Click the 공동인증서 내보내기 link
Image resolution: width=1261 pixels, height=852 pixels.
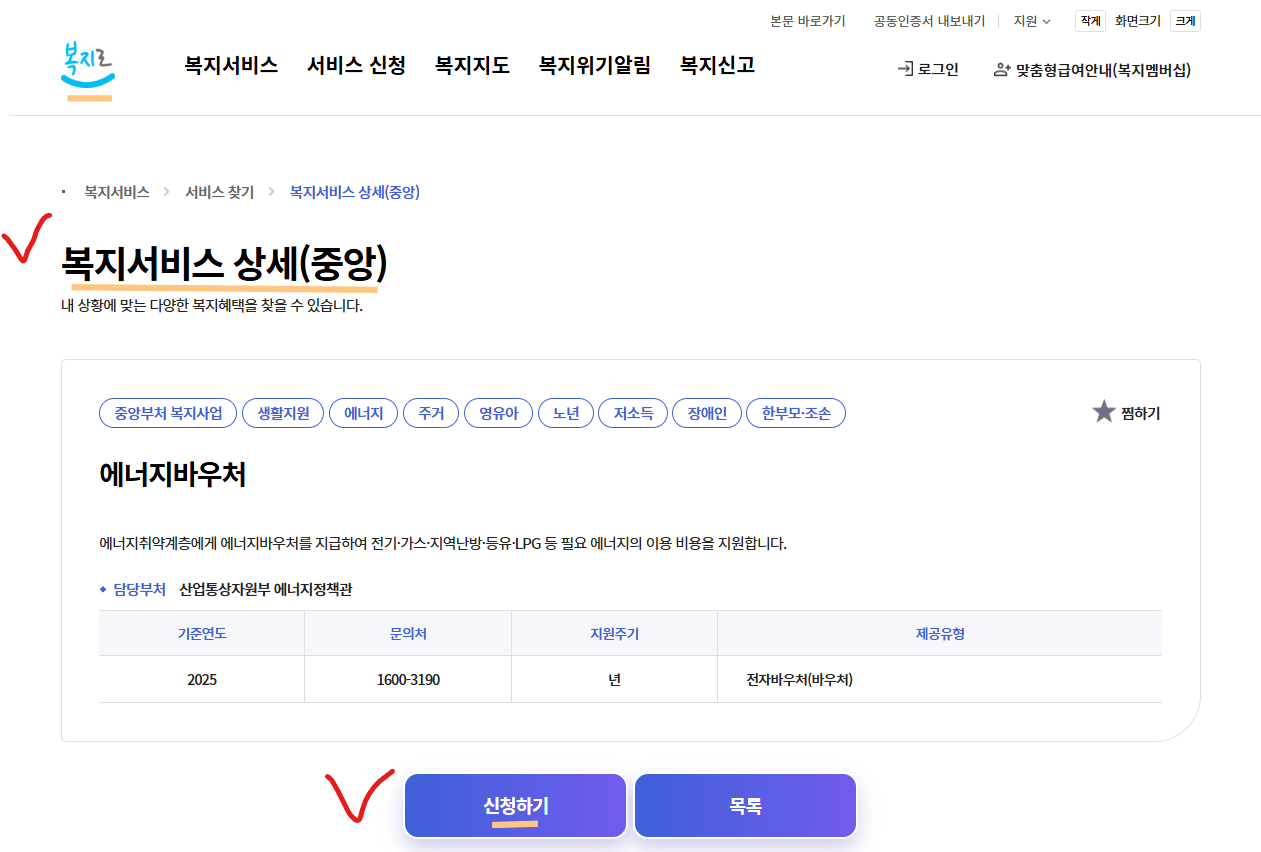click(x=928, y=20)
